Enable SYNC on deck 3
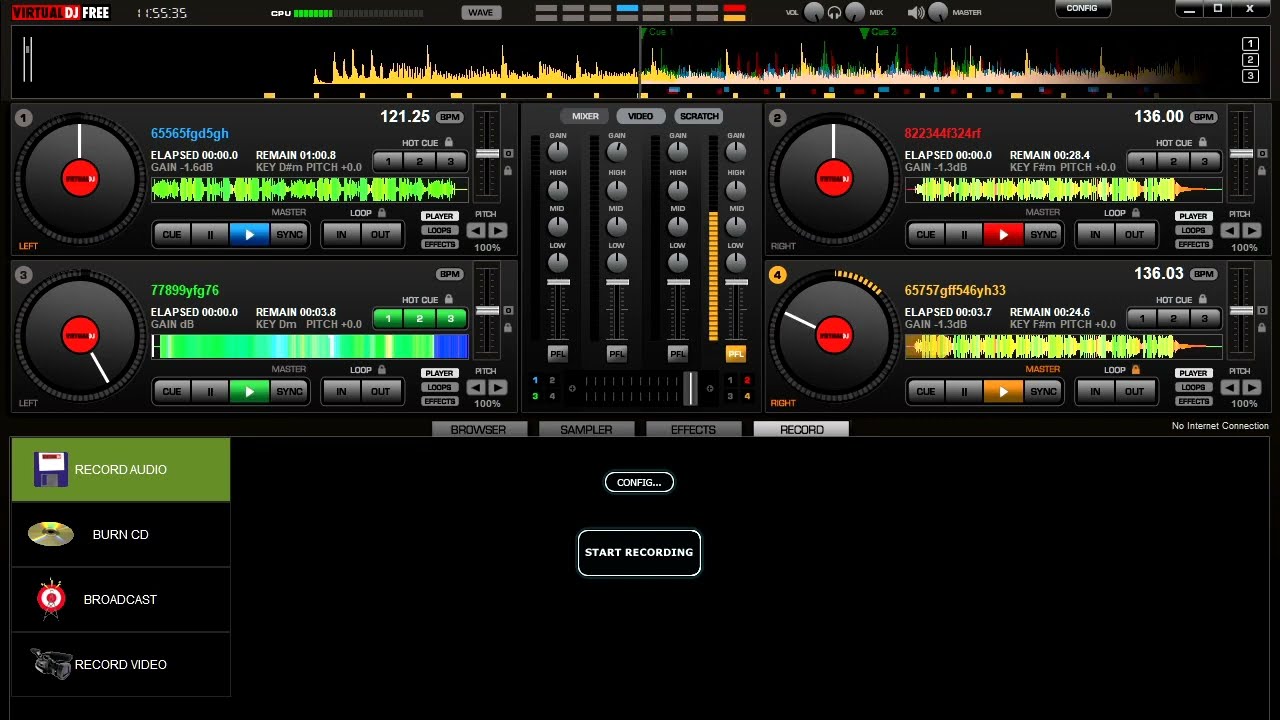Screen dimensions: 1280x720 tap(289, 391)
